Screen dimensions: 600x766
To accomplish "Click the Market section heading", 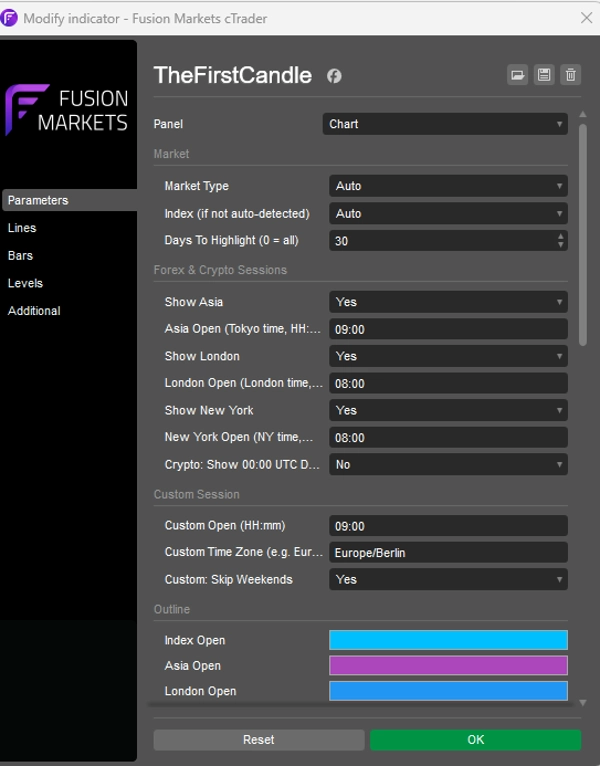I will 171,154.
